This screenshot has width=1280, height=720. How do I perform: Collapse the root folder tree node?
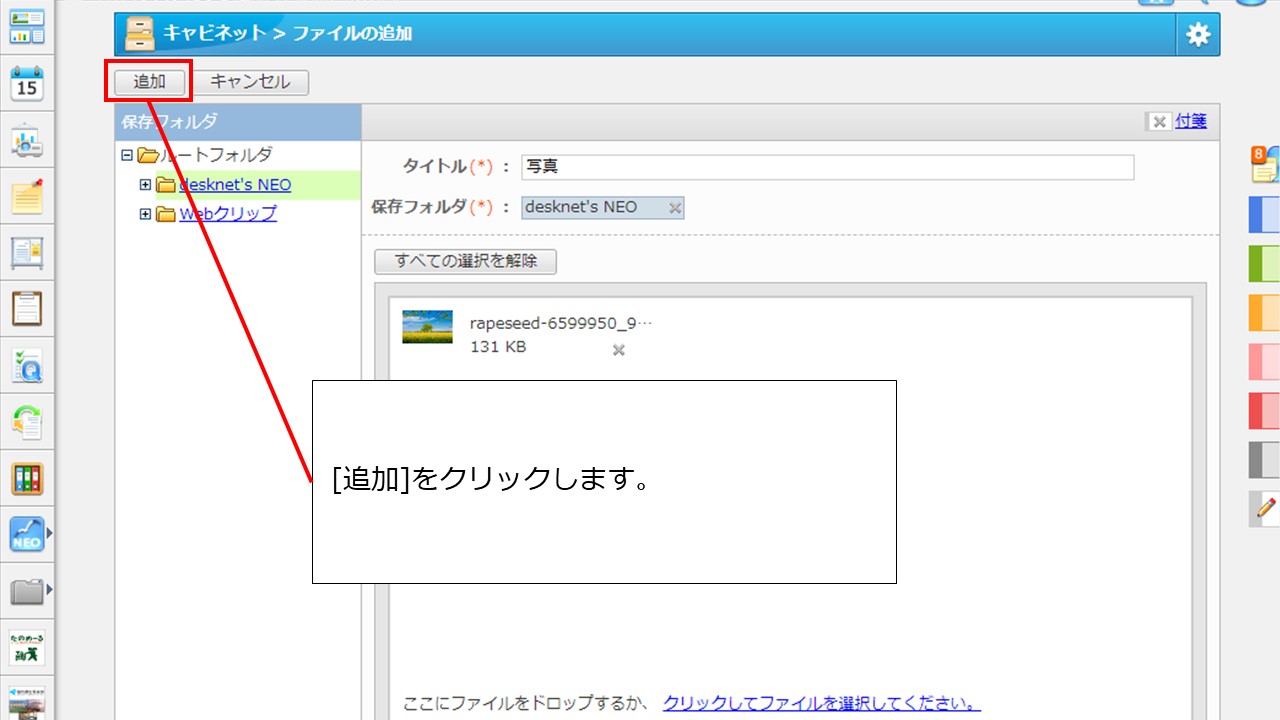[126, 155]
